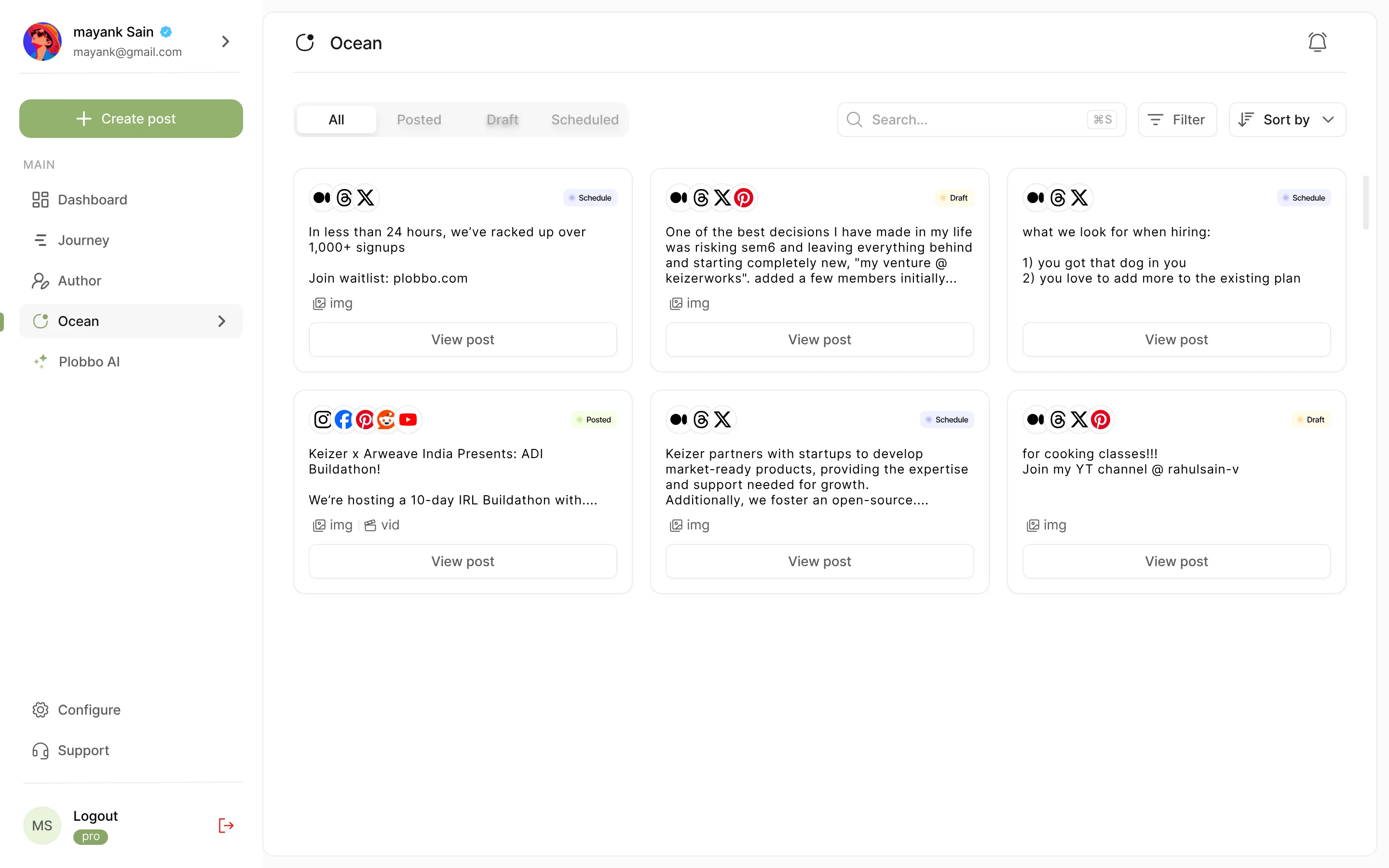Viewport: 1389px width, 868px height.
Task: Open the notifications bell
Action: [1317, 42]
